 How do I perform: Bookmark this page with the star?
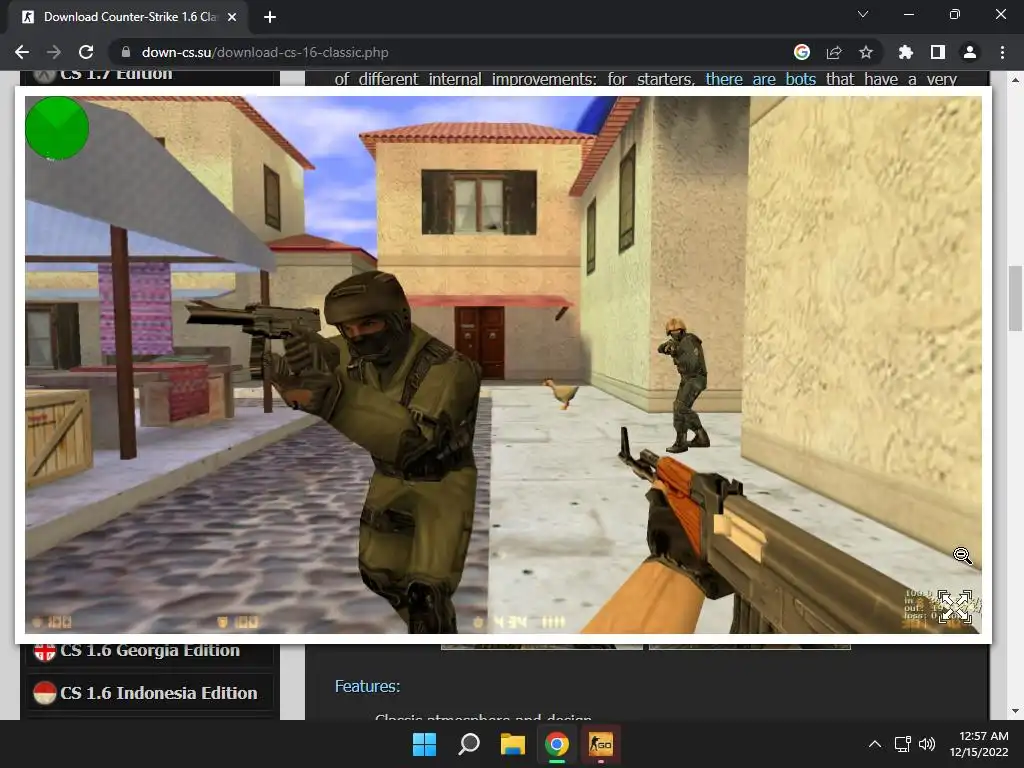[x=866, y=52]
